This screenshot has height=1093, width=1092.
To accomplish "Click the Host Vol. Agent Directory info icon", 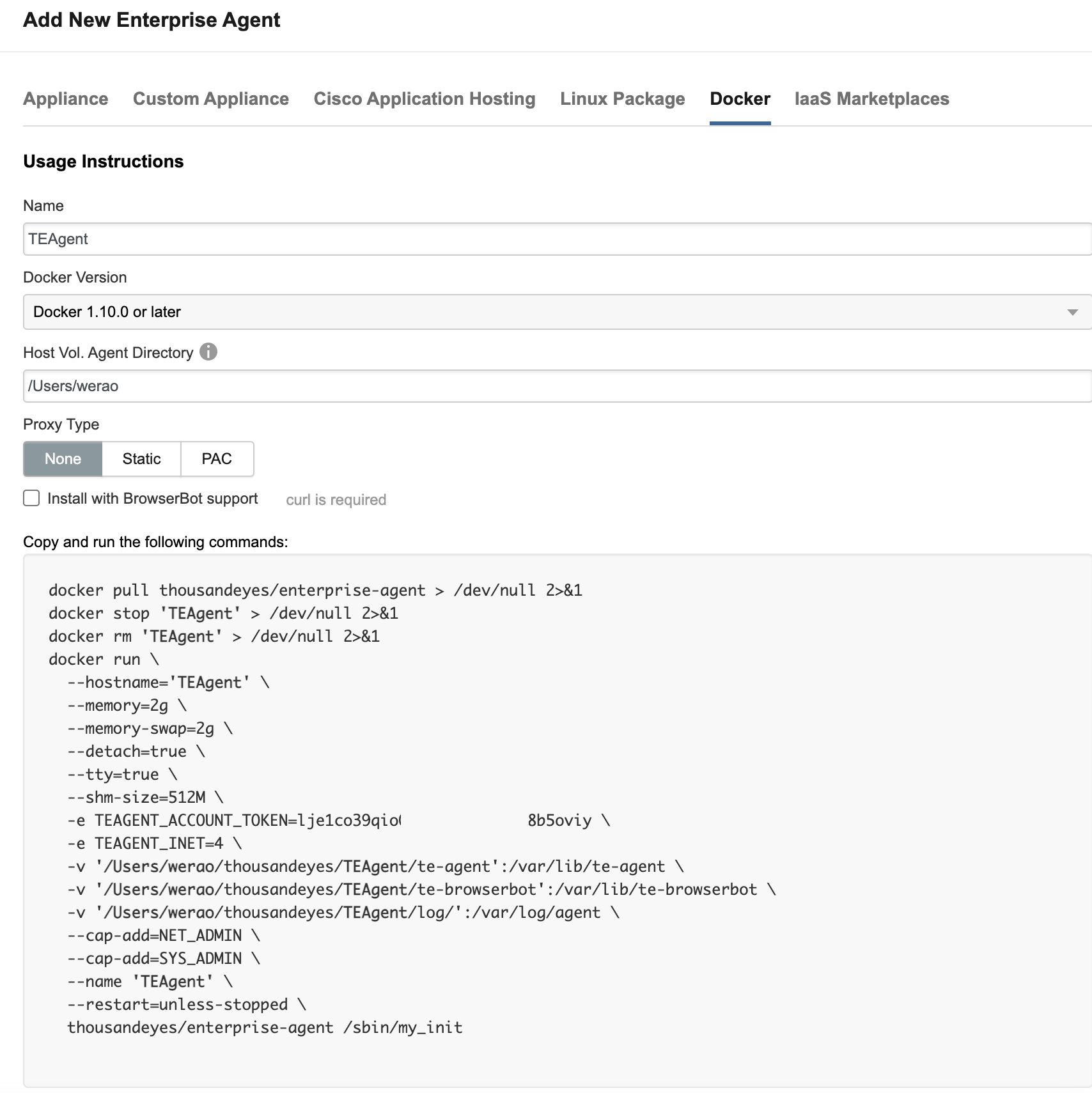I will pos(208,352).
